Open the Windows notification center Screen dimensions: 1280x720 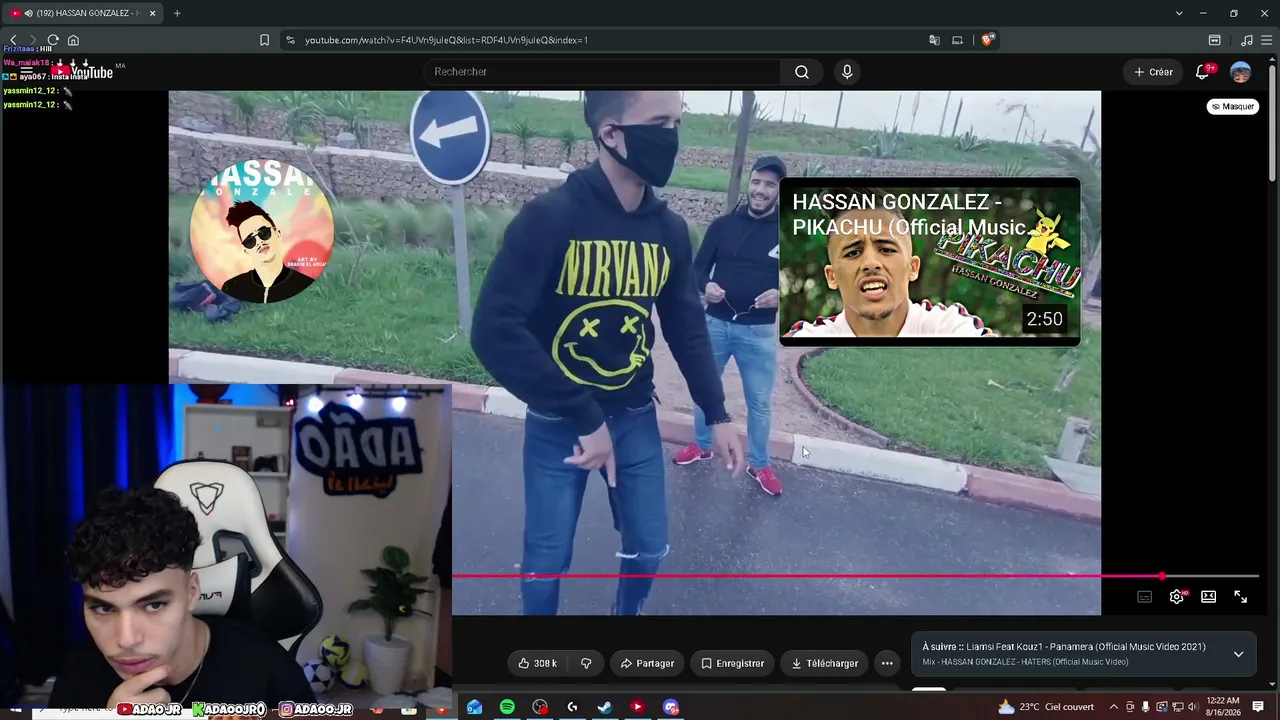point(1259,707)
